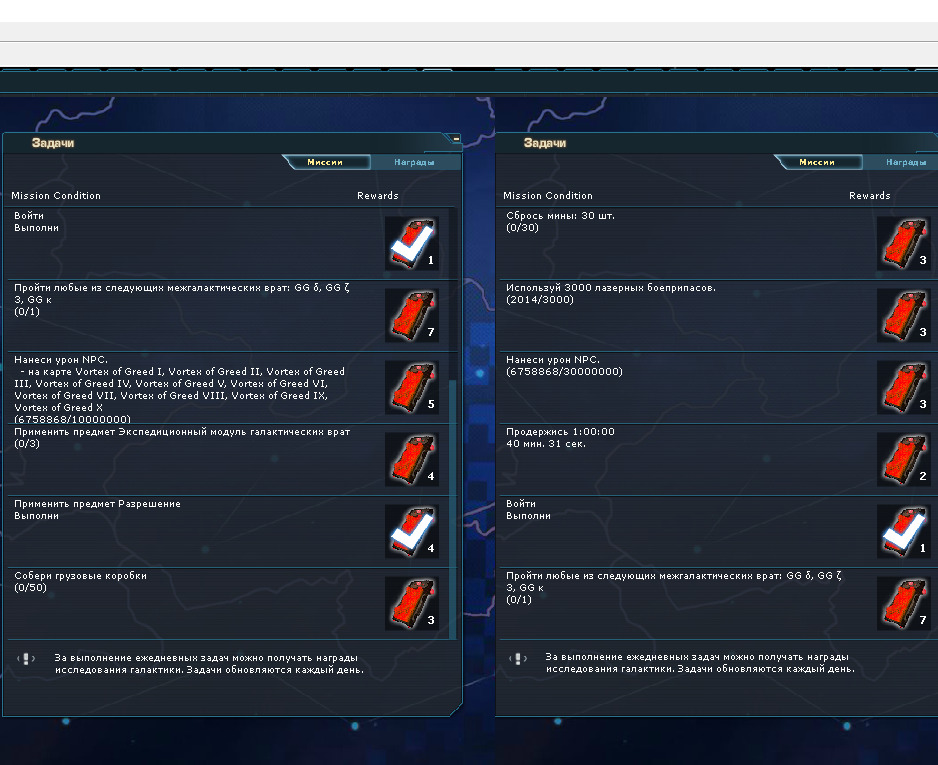Select reward icon for Собери грузовые коробки
Screen dimensions: 938x765
412,603
